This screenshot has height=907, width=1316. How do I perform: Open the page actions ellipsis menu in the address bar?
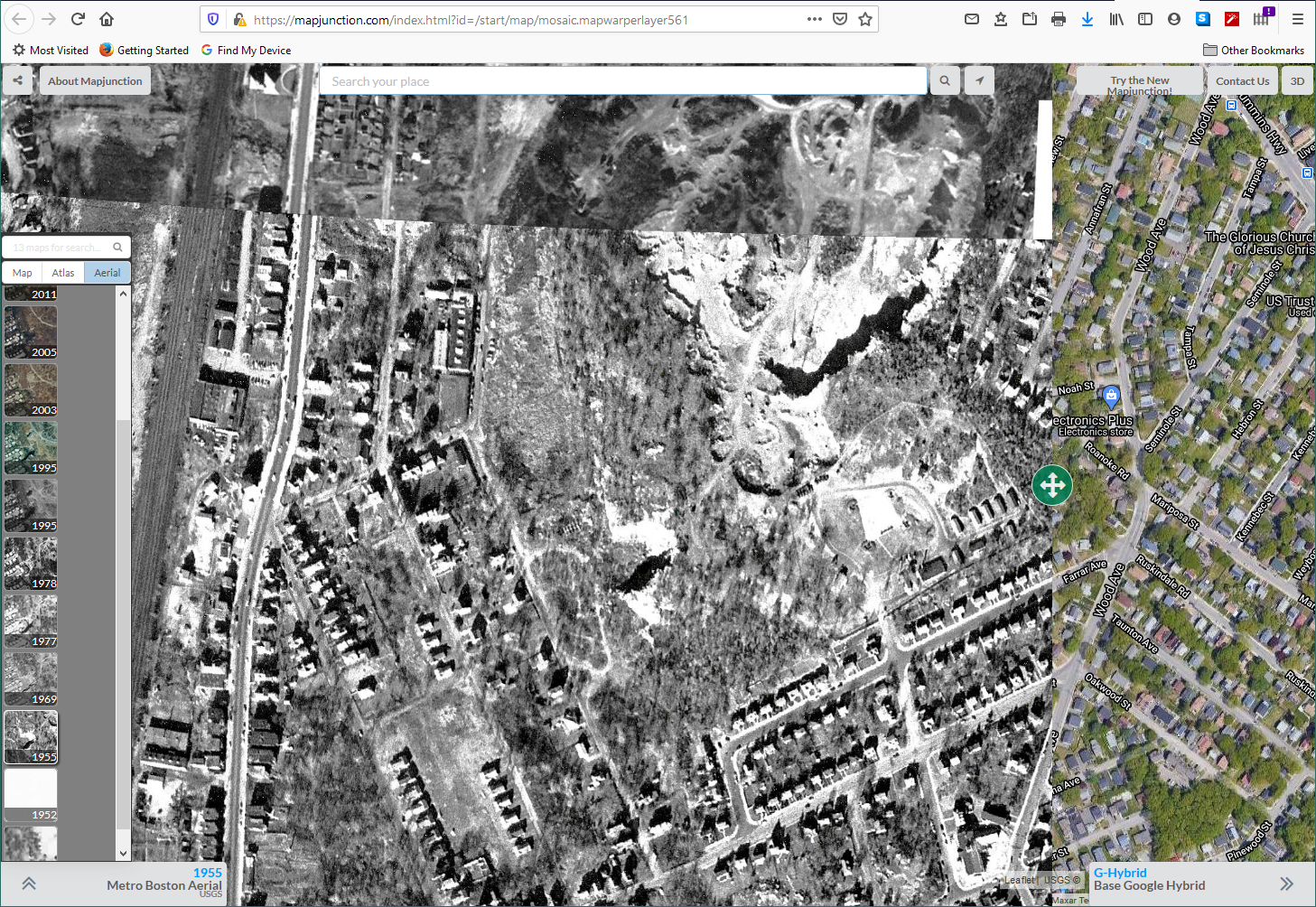(814, 17)
